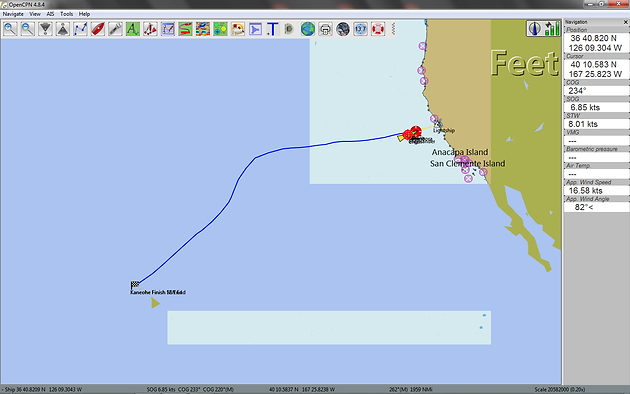This screenshot has height=394, width=630.
Task: Grab the toolbar grip handle
Action: click(x=393, y=29)
